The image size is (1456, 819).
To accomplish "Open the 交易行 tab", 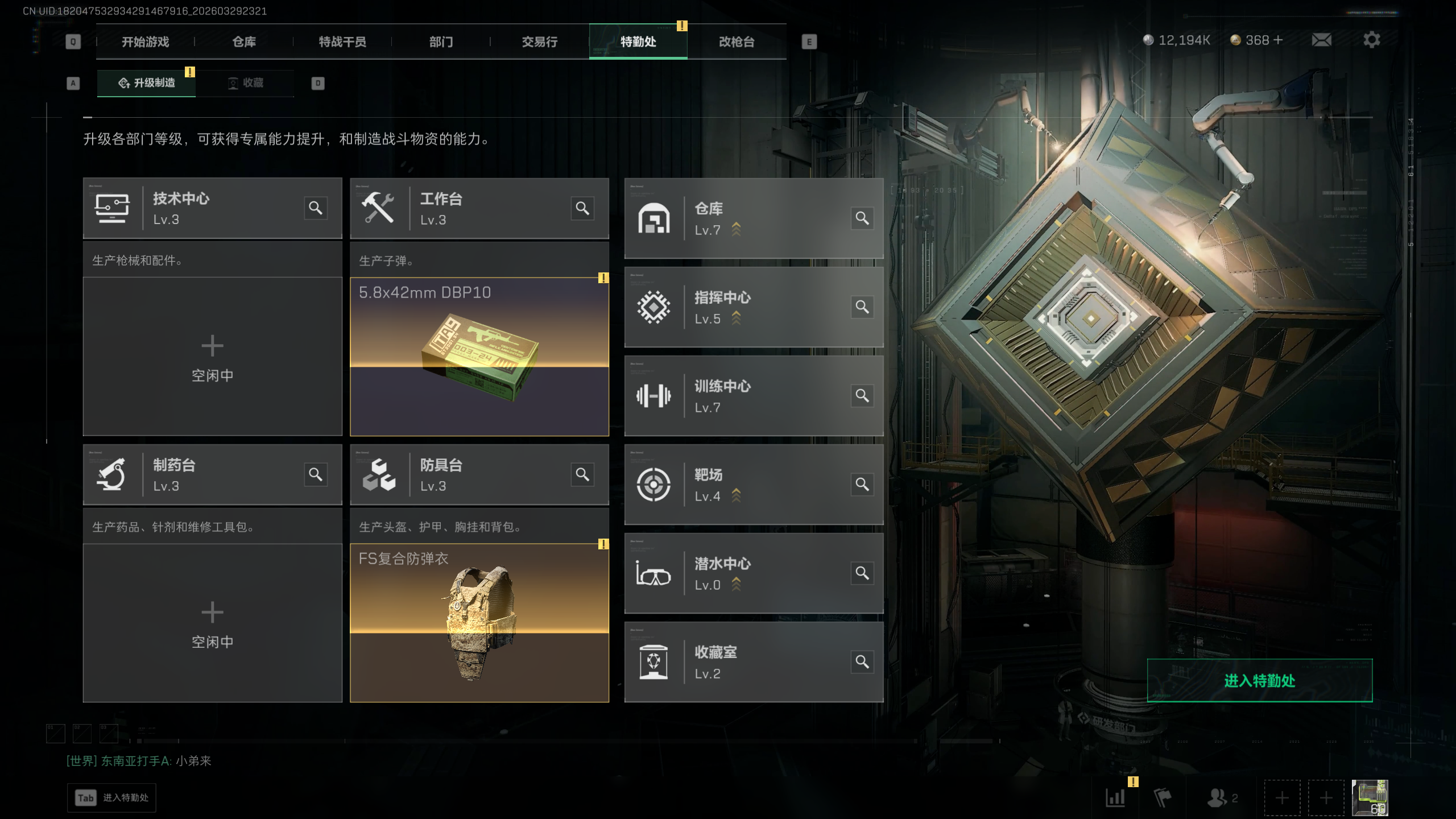I will pos(539,42).
